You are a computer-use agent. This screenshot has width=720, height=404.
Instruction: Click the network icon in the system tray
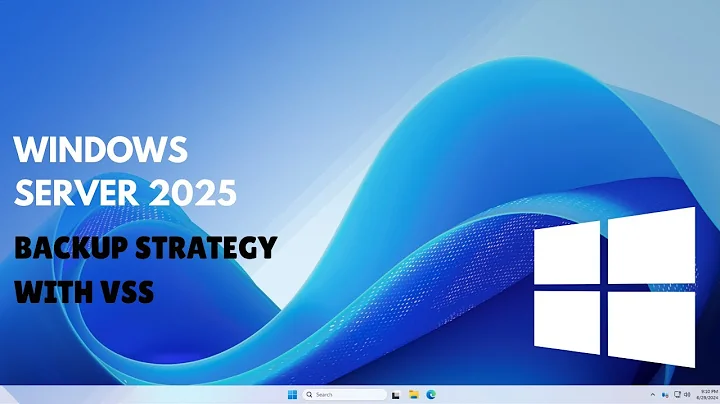[x=677, y=395]
